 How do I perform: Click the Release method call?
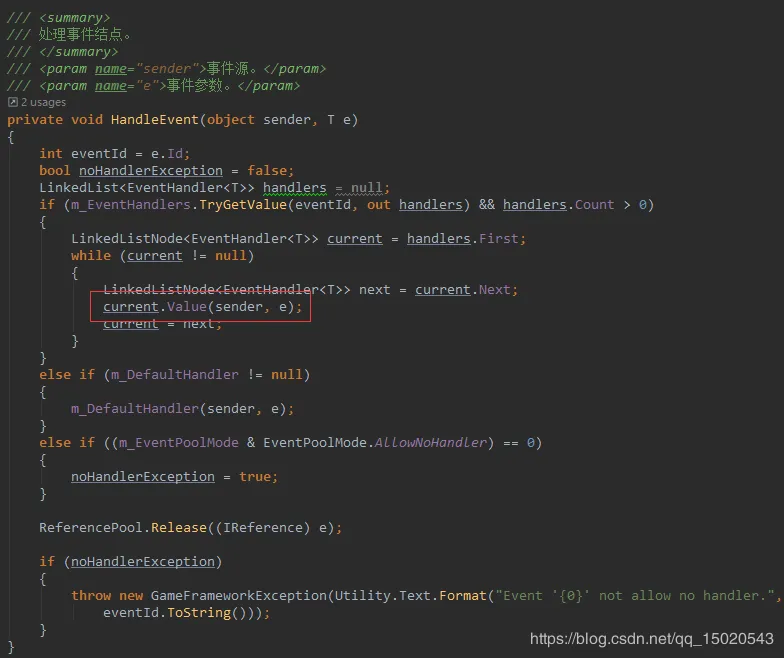tap(179, 528)
